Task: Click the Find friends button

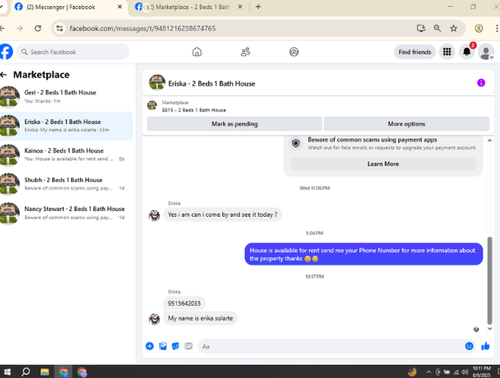Action: click(x=415, y=52)
